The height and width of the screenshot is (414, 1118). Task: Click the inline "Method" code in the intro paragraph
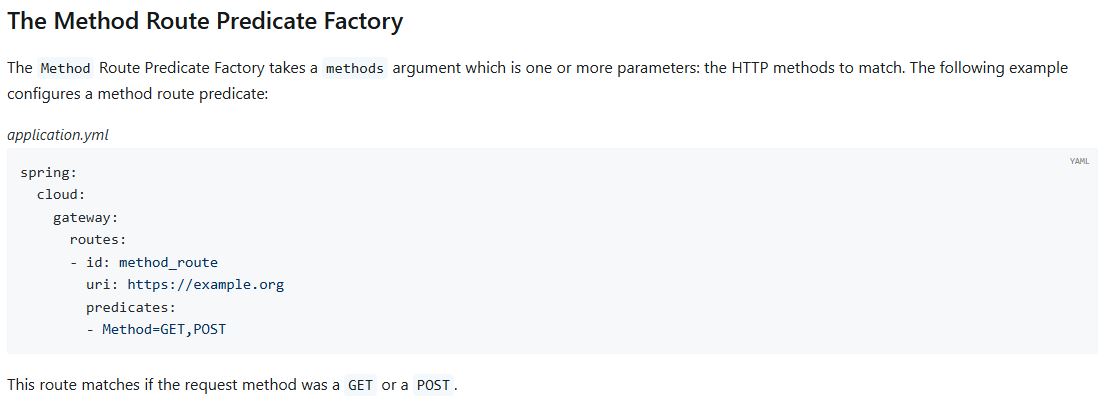point(65,68)
